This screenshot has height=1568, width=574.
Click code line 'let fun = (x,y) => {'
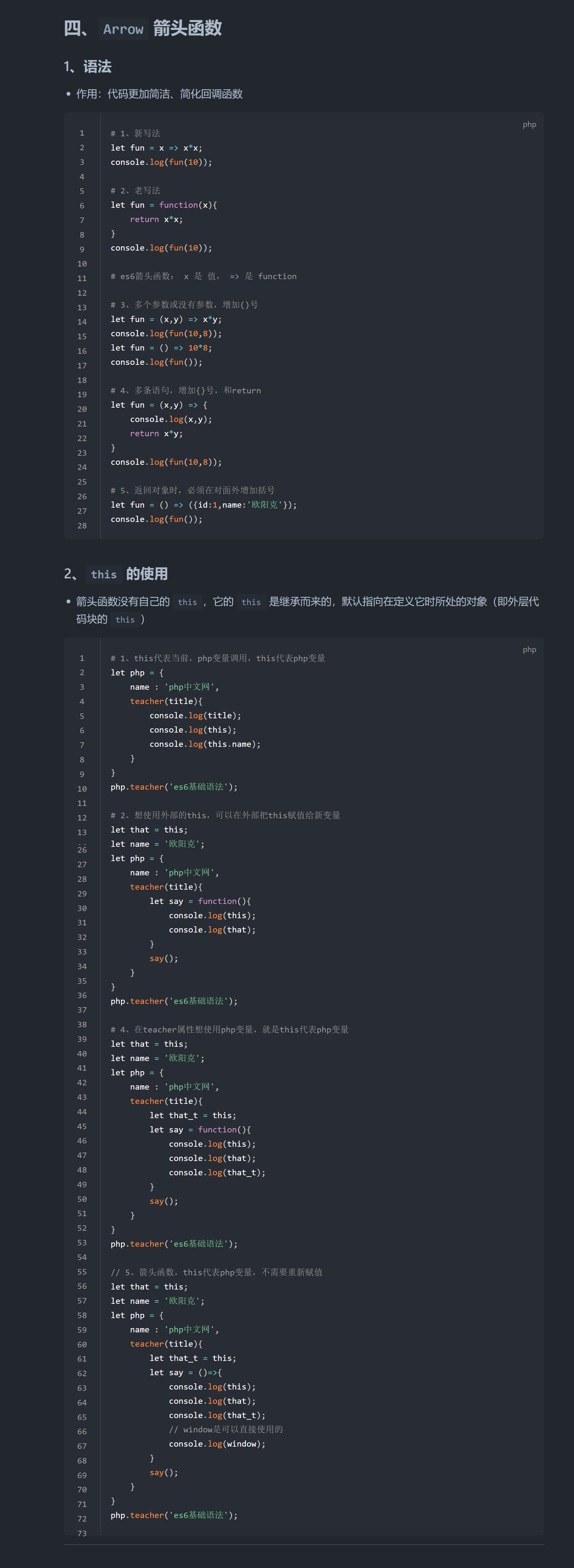tap(159, 405)
